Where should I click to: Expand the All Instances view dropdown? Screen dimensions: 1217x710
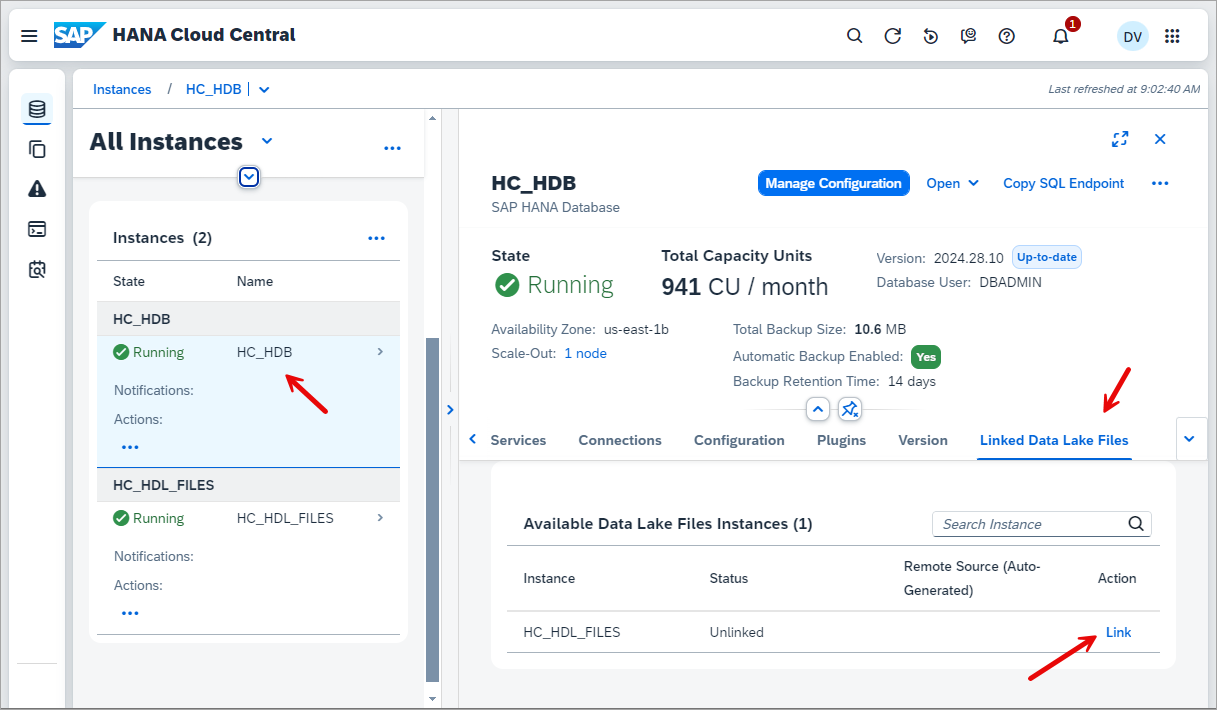click(x=267, y=141)
